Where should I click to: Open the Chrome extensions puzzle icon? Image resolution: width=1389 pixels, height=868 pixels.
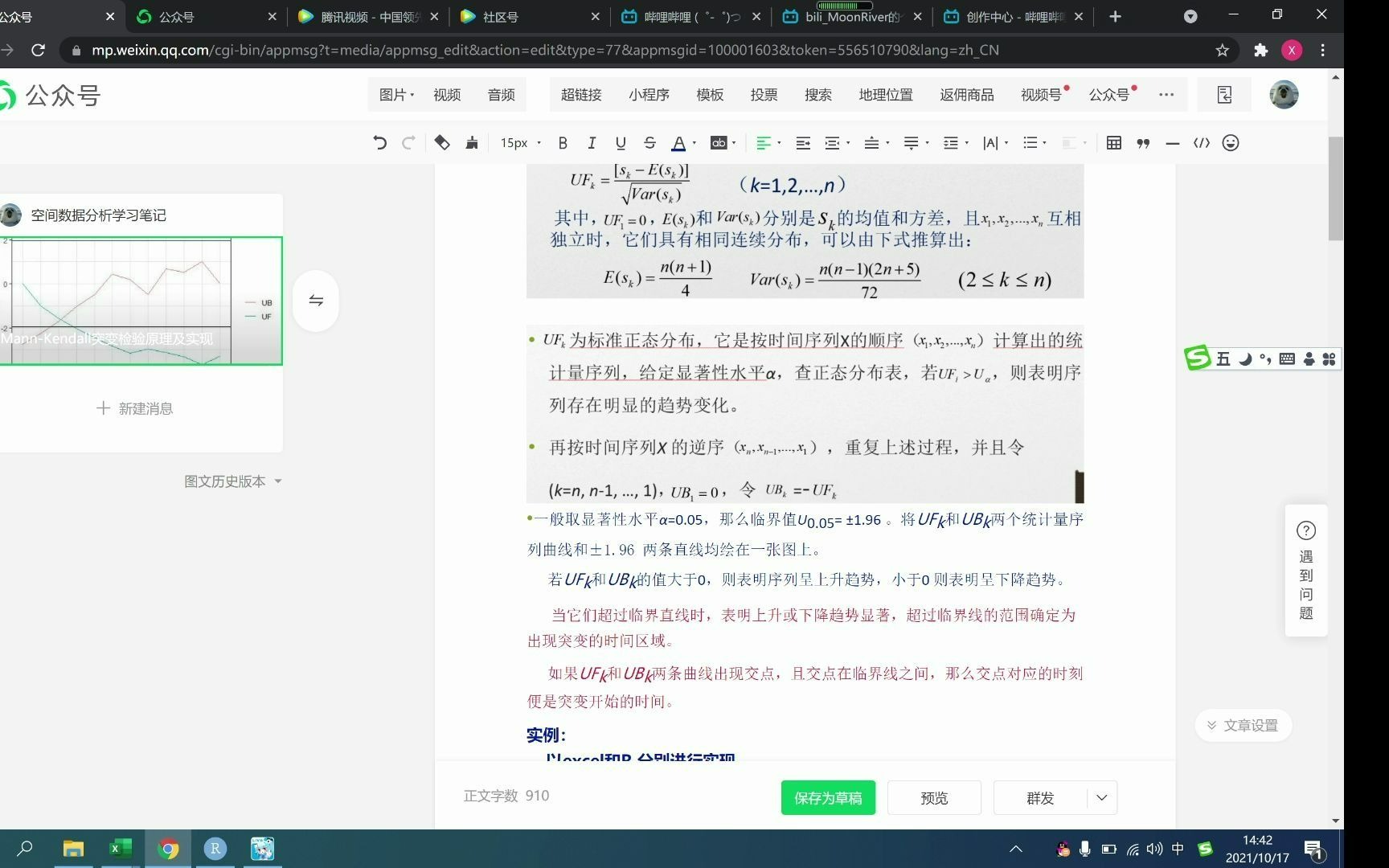[1260, 51]
